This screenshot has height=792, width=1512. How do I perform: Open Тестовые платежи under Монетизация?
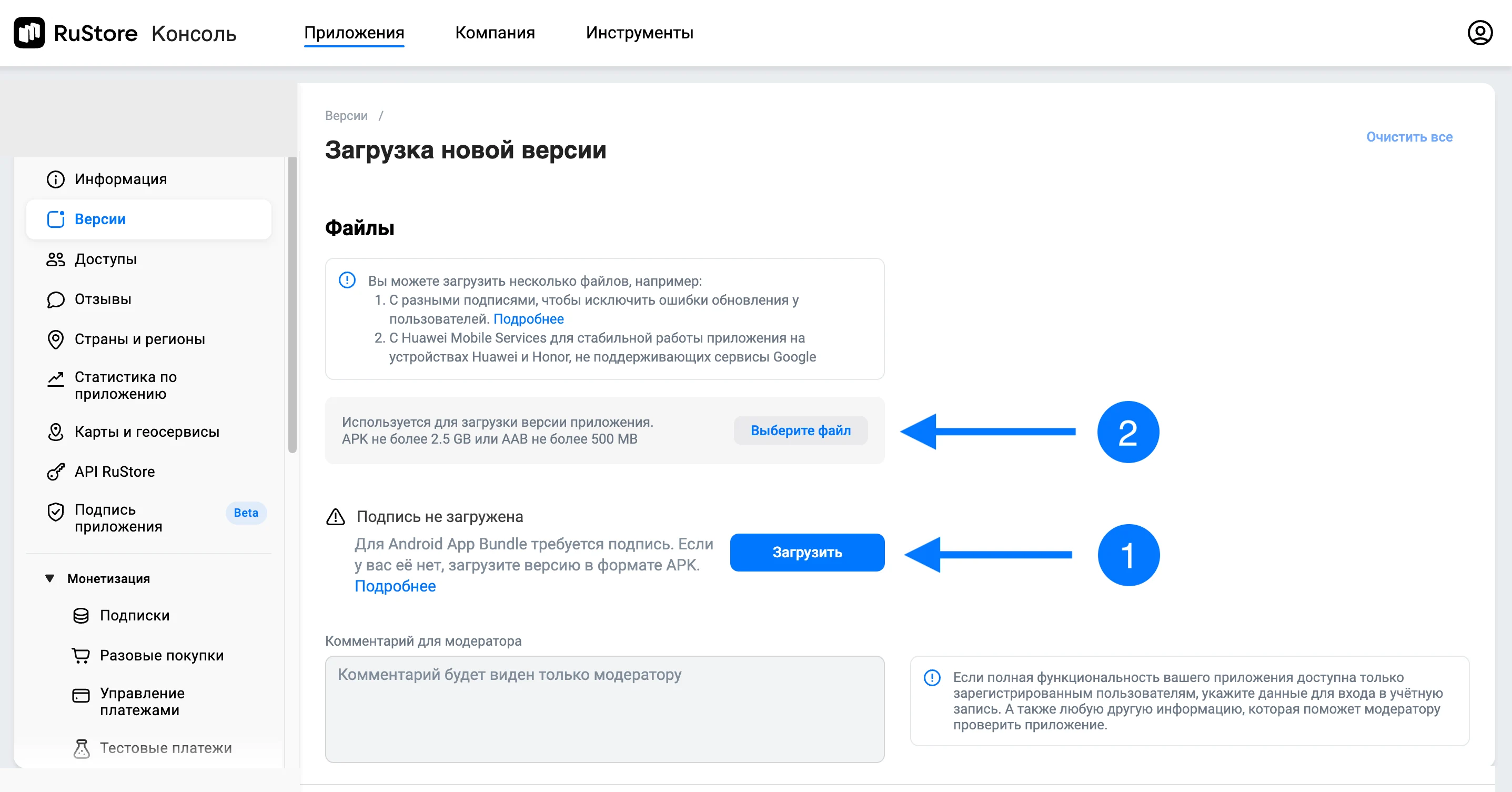click(148, 748)
